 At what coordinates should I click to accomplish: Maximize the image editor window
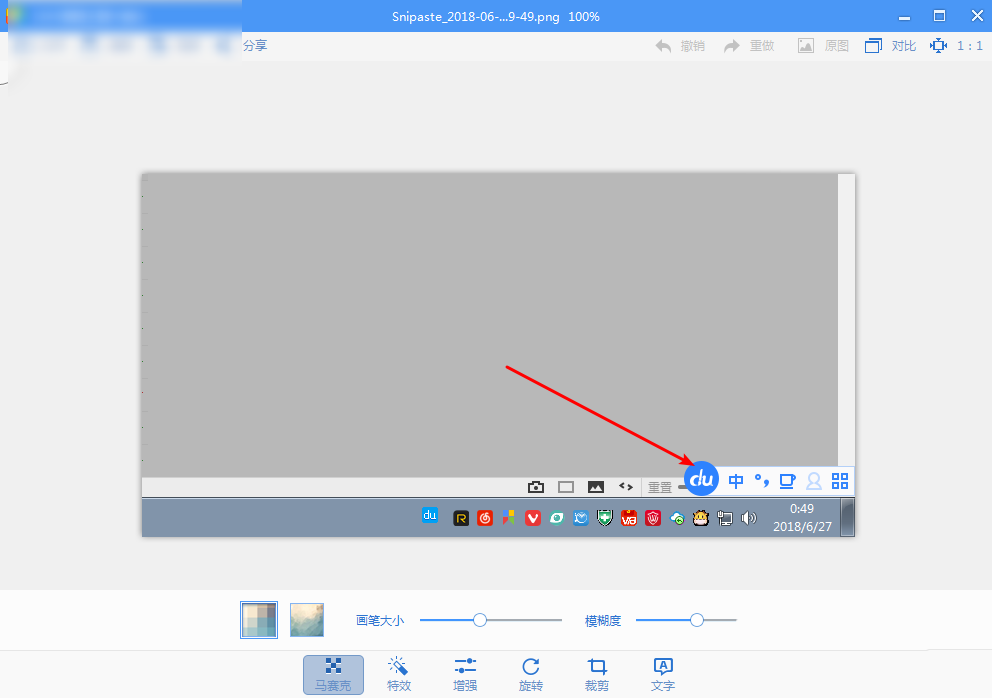click(939, 15)
